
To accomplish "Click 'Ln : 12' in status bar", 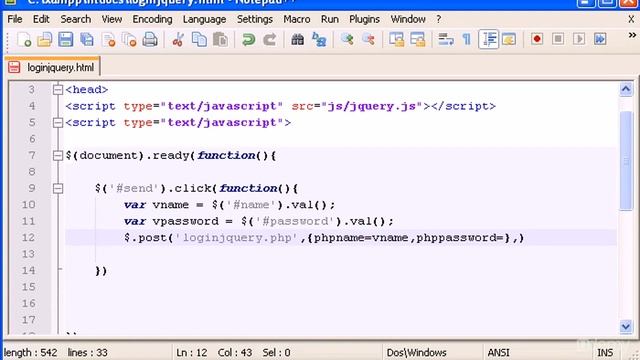I will (192, 352).
